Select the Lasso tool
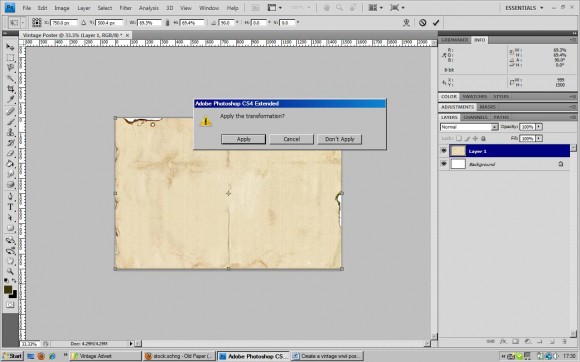The width and height of the screenshot is (580, 362). click(10, 68)
